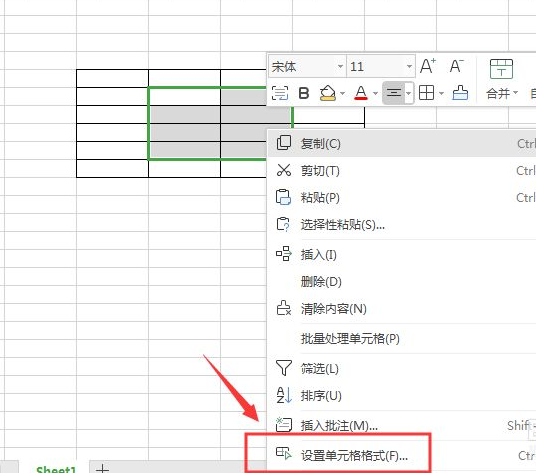Switch to the Sheet1 tab

click(x=56, y=469)
